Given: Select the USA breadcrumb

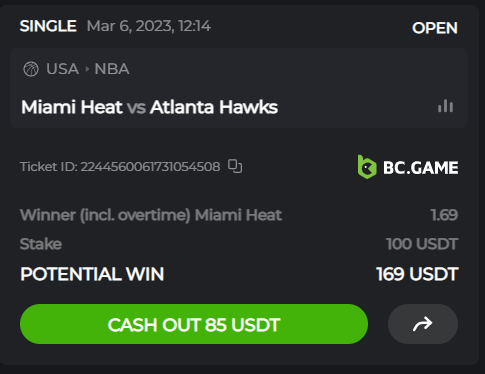Looking at the screenshot, I should tap(62, 69).
